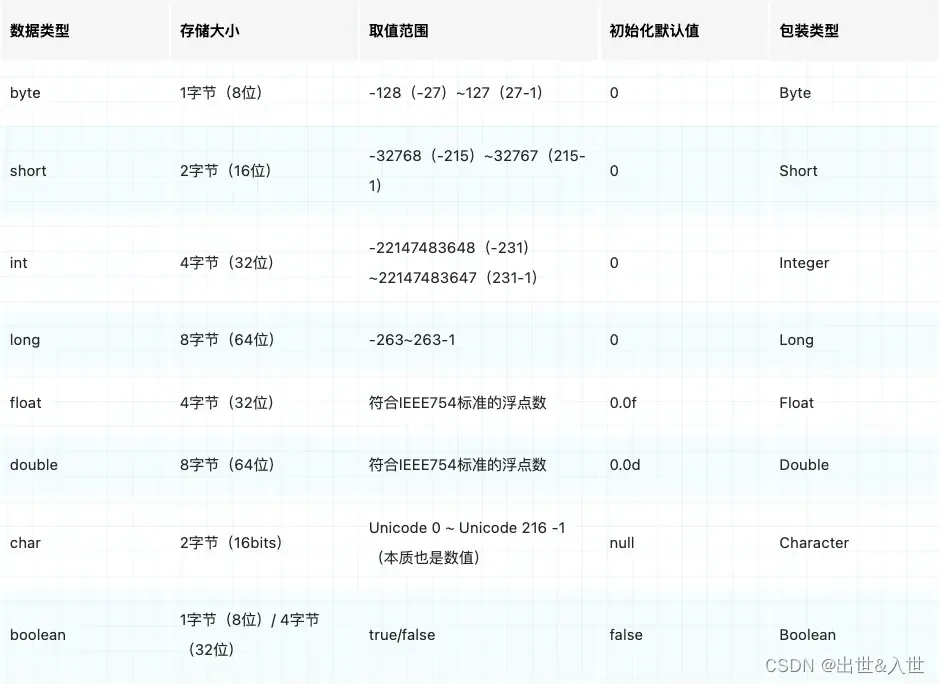The image size is (940, 684).
Task: Click the 0.0d default value cell
Action: [625, 465]
